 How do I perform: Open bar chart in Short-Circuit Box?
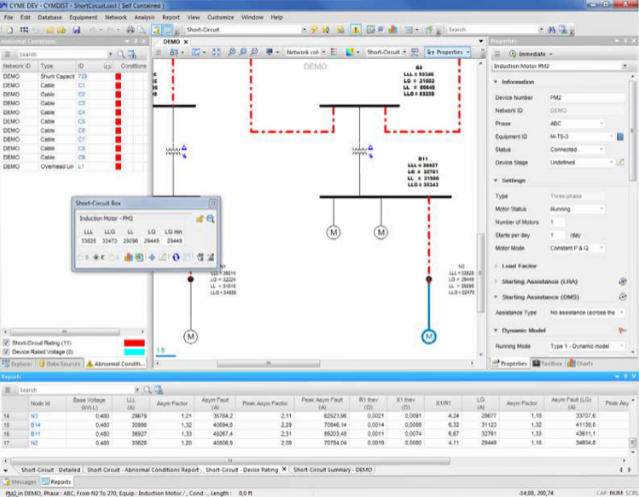pyautogui.click(x=128, y=257)
